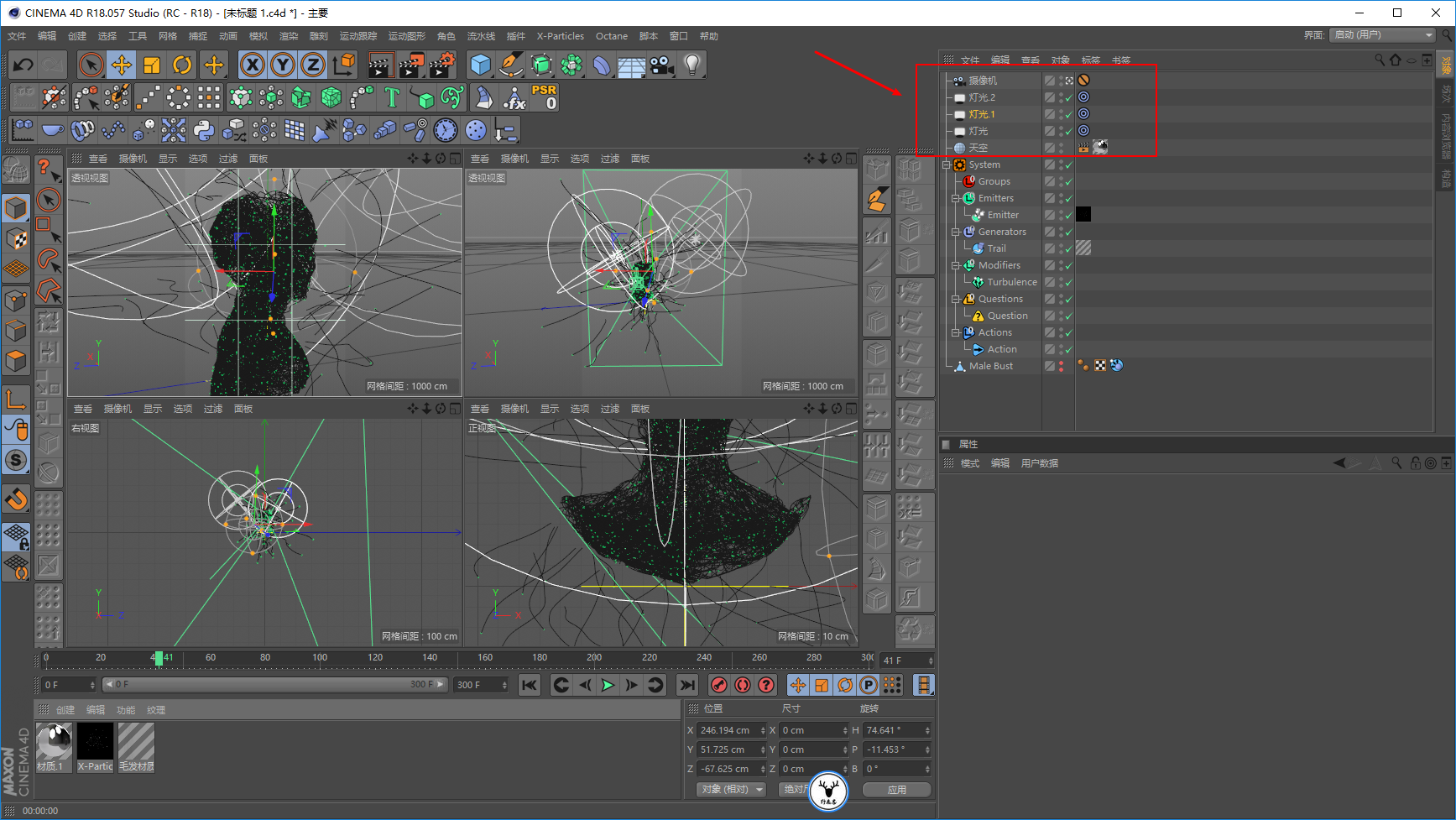
Task: Add a light with the bulb icon
Action: click(x=691, y=65)
